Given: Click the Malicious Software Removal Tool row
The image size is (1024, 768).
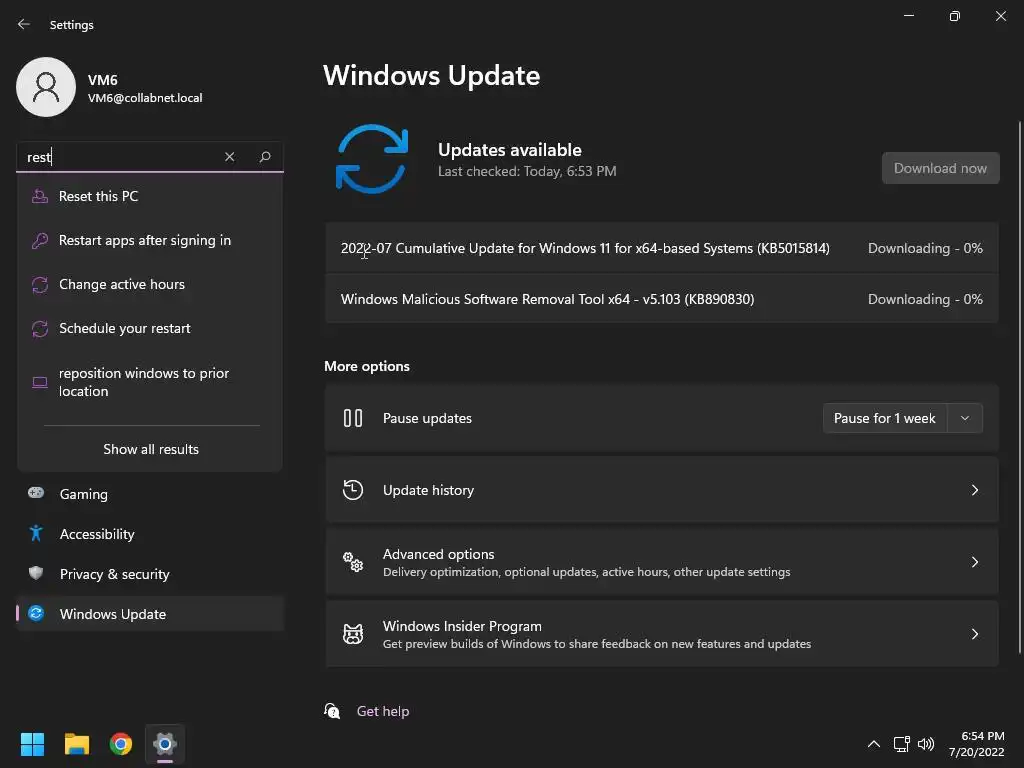Looking at the screenshot, I should click(662, 299).
